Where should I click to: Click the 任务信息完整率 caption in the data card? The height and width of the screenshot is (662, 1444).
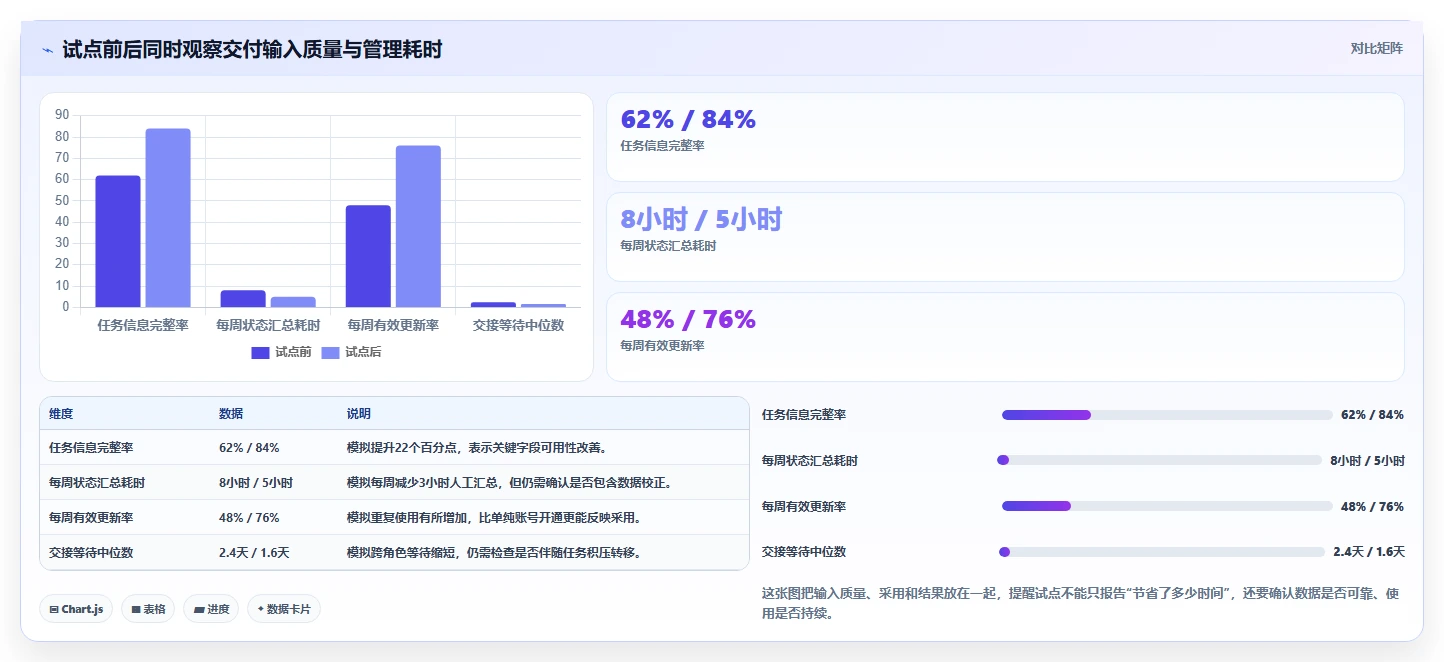(663, 146)
